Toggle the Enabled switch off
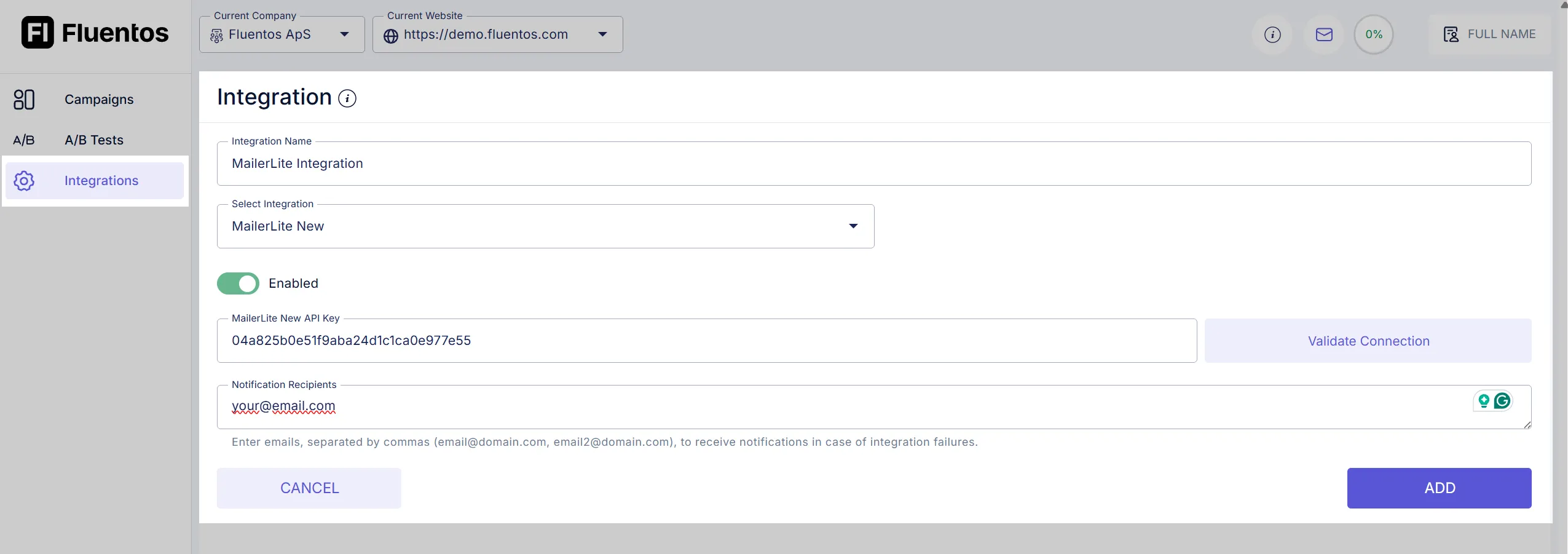This screenshot has height=554, width=1568. (x=238, y=283)
